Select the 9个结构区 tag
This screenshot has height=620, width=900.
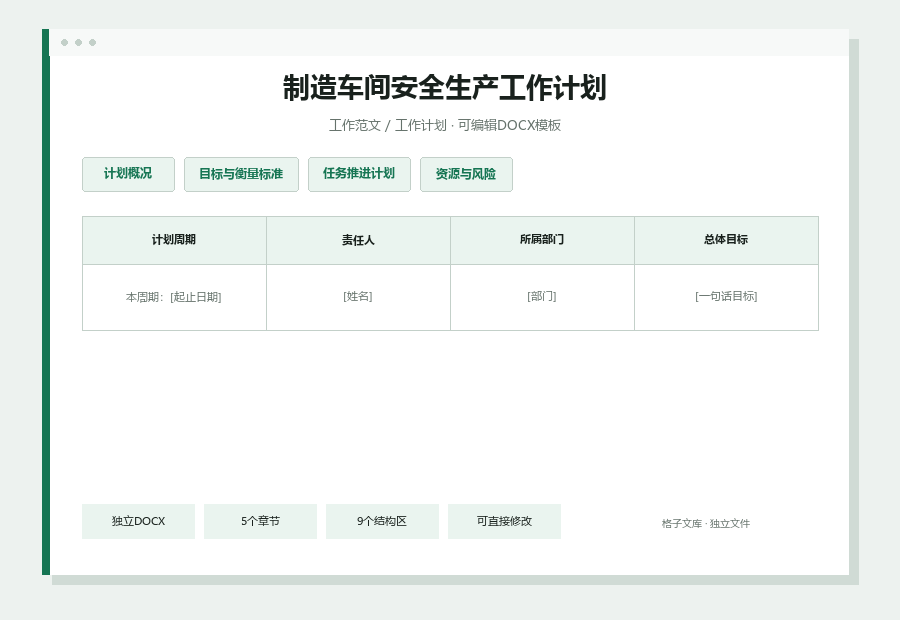[382, 521]
